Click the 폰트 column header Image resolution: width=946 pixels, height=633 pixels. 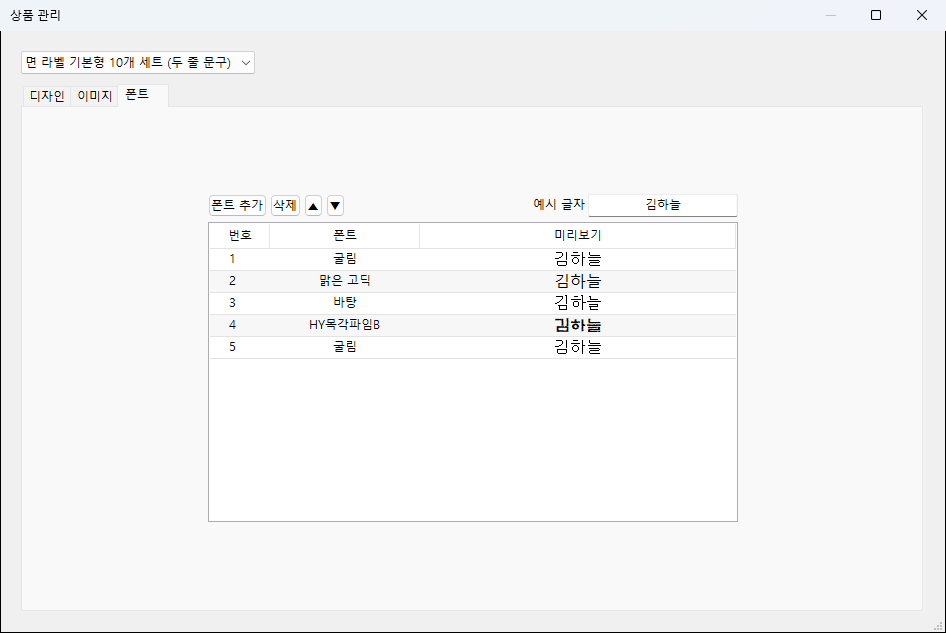pos(344,235)
